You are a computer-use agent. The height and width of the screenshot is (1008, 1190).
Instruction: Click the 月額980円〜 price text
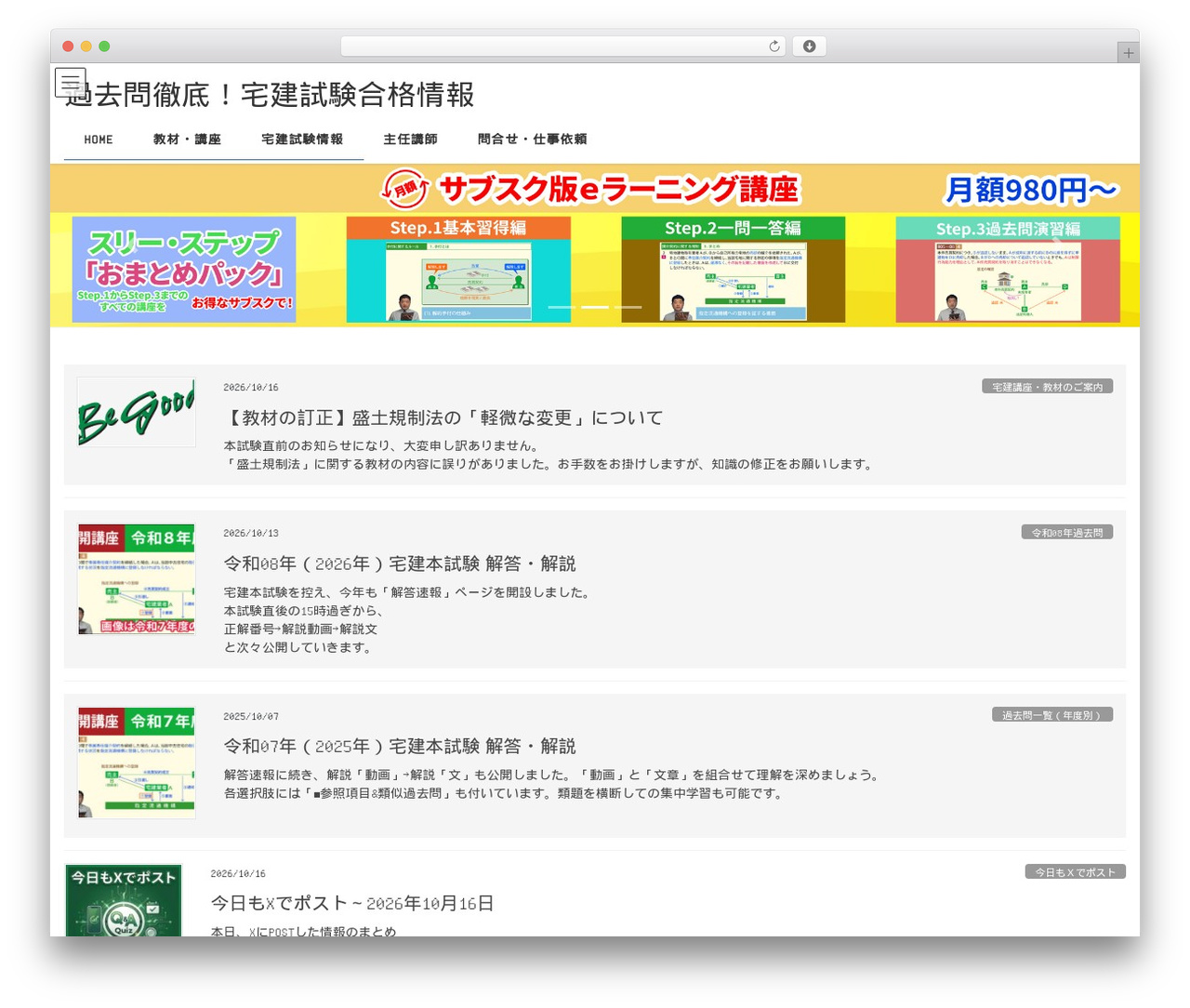(1031, 190)
